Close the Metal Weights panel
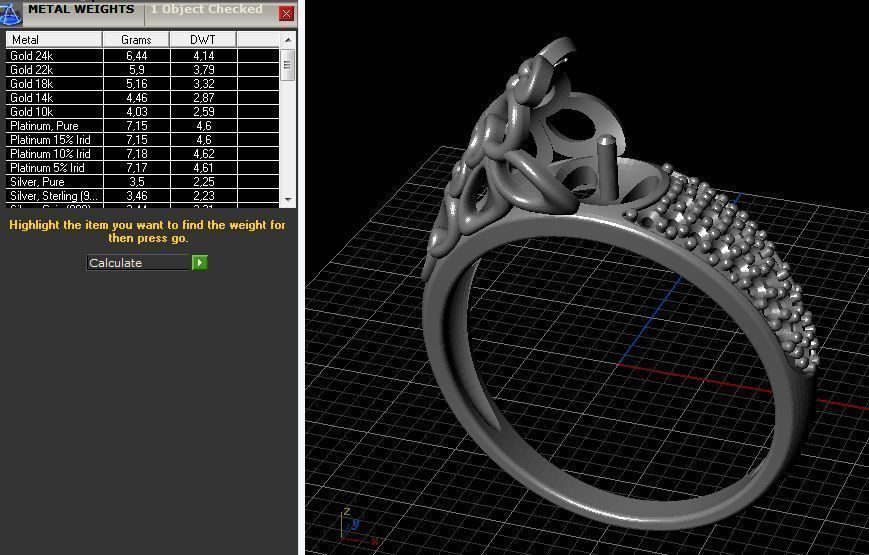Viewport: 869px width, 555px height. coord(286,13)
